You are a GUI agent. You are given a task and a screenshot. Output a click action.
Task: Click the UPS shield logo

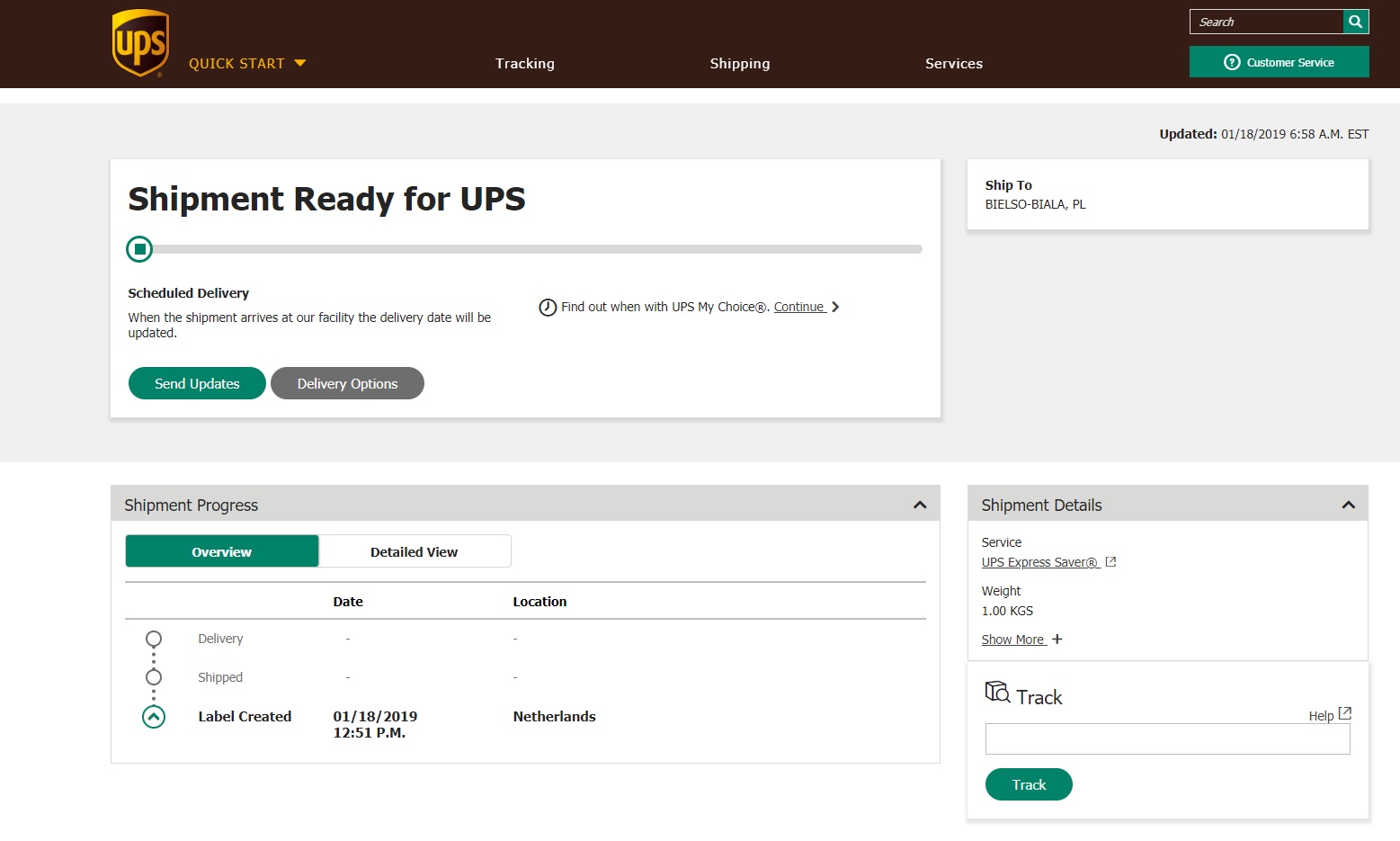pyautogui.click(x=140, y=43)
